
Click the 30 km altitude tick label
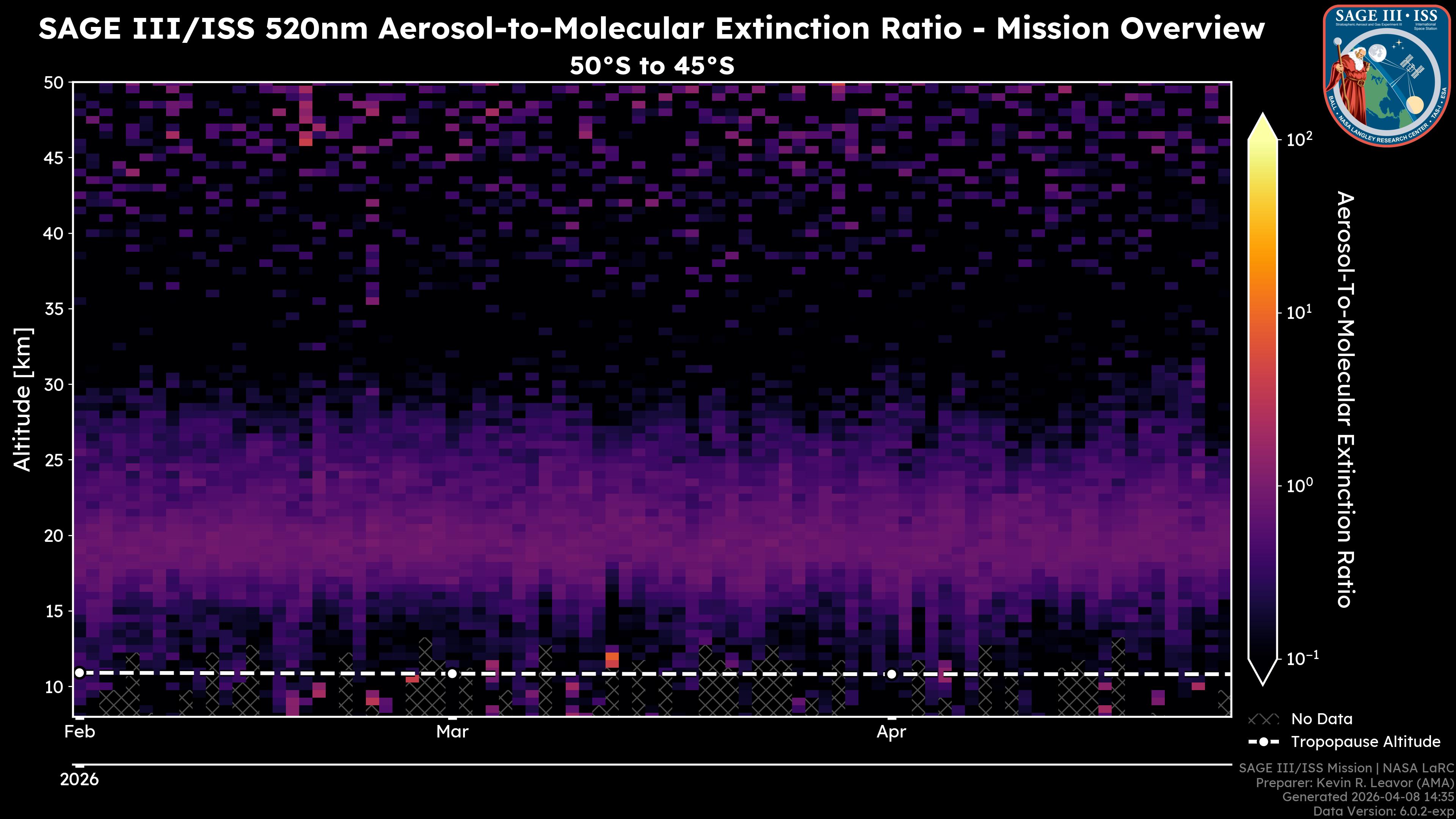[x=54, y=385]
